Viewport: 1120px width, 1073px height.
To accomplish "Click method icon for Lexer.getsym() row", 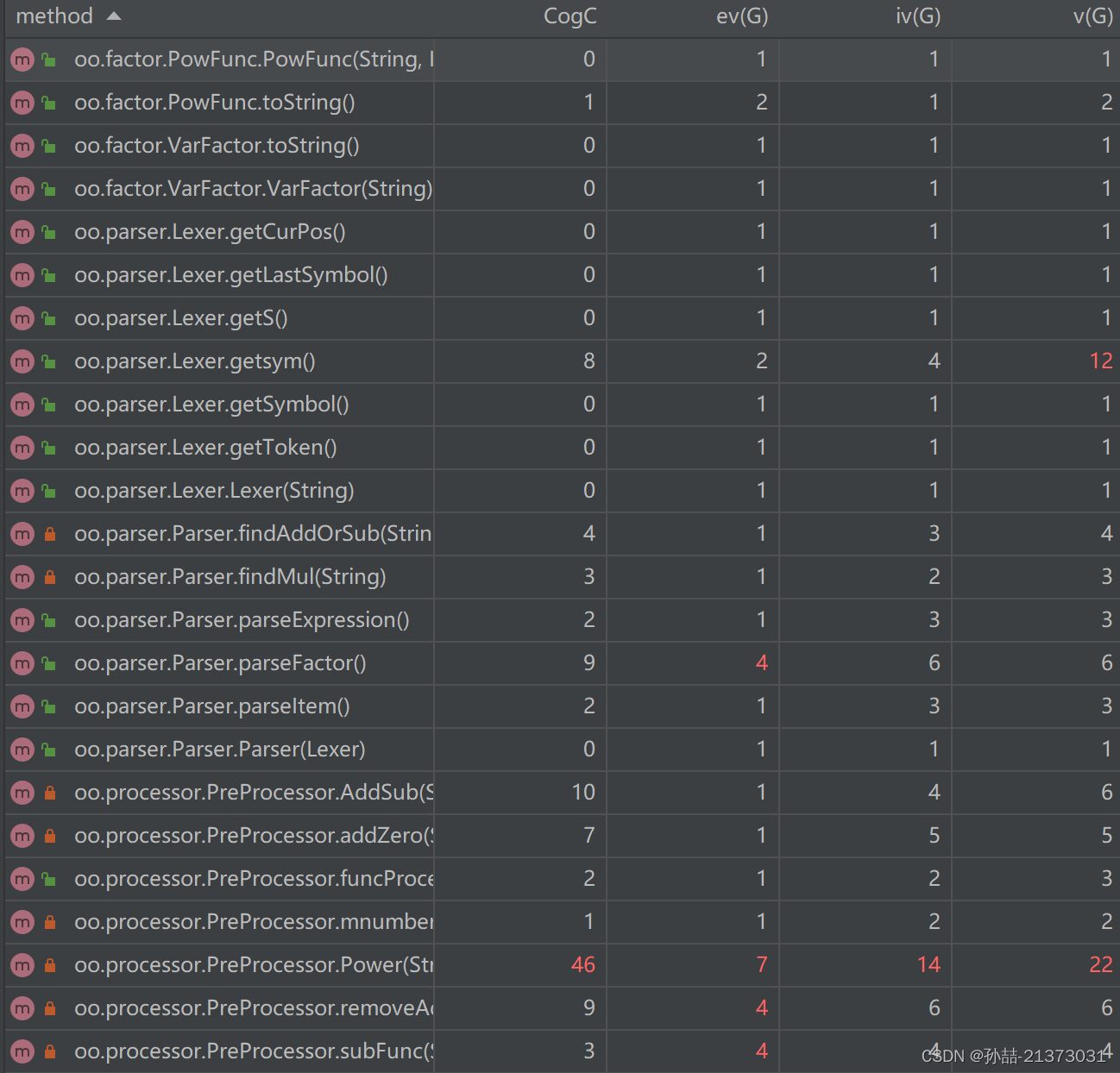I will [22, 361].
